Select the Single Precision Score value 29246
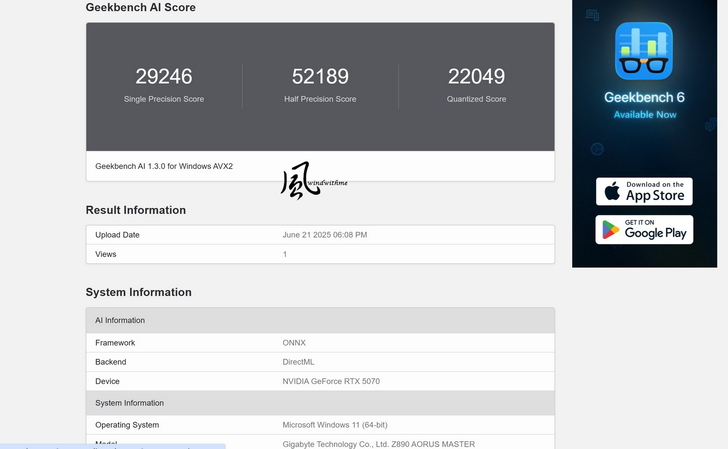The width and height of the screenshot is (728, 449). [x=164, y=77]
